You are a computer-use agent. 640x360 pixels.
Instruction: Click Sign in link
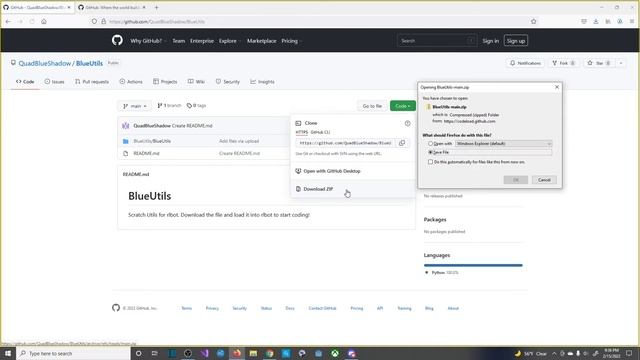click(x=490, y=41)
